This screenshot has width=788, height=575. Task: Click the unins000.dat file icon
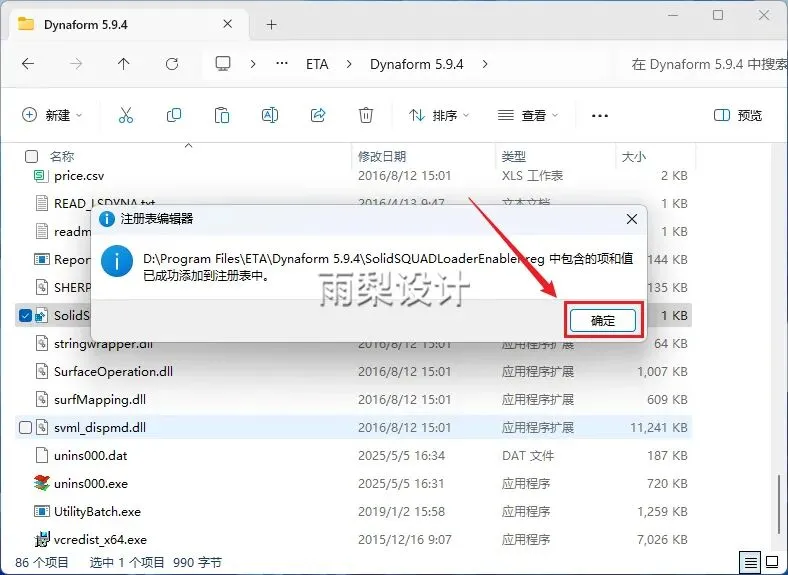point(42,455)
